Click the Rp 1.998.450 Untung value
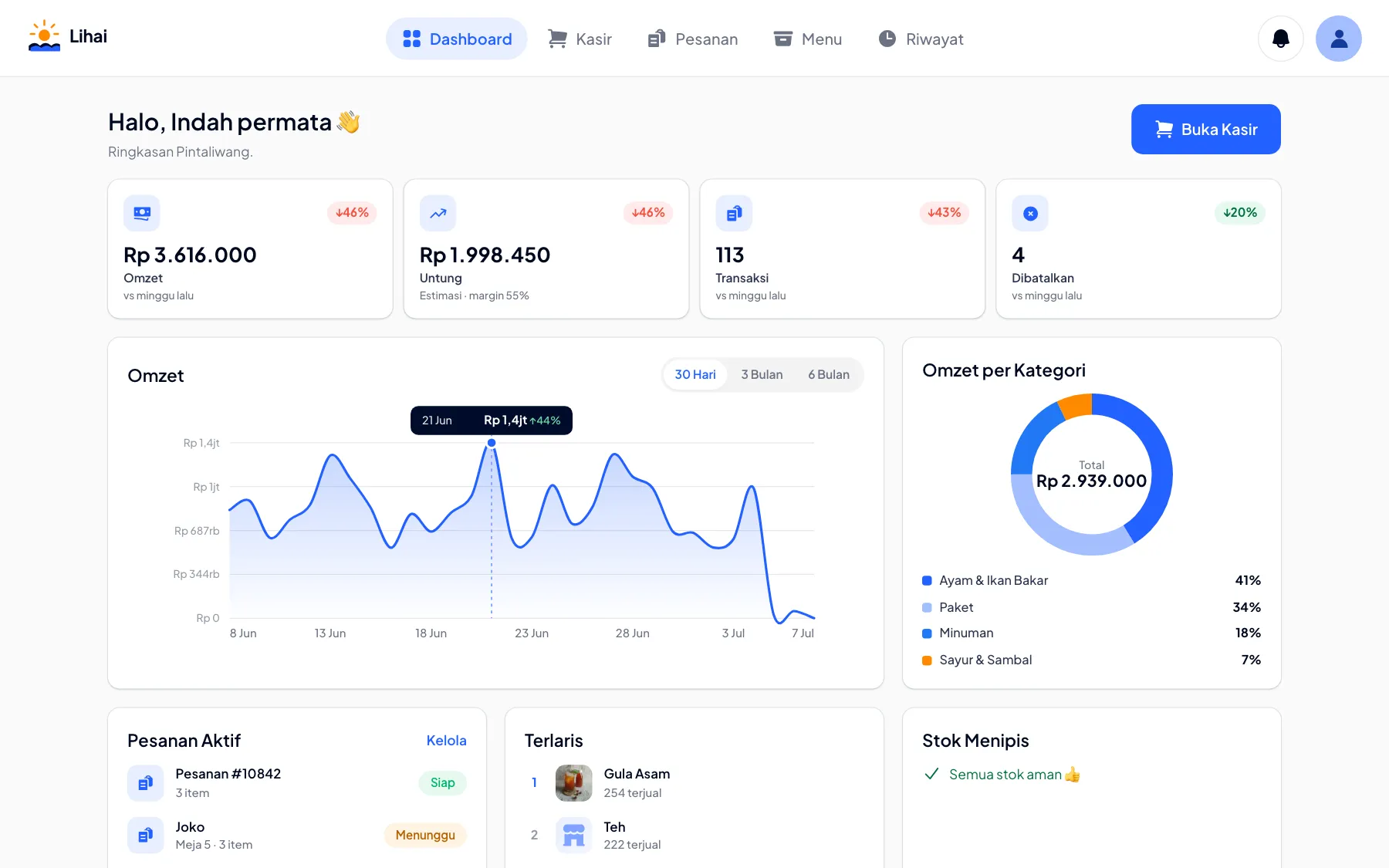 click(485, 255)
